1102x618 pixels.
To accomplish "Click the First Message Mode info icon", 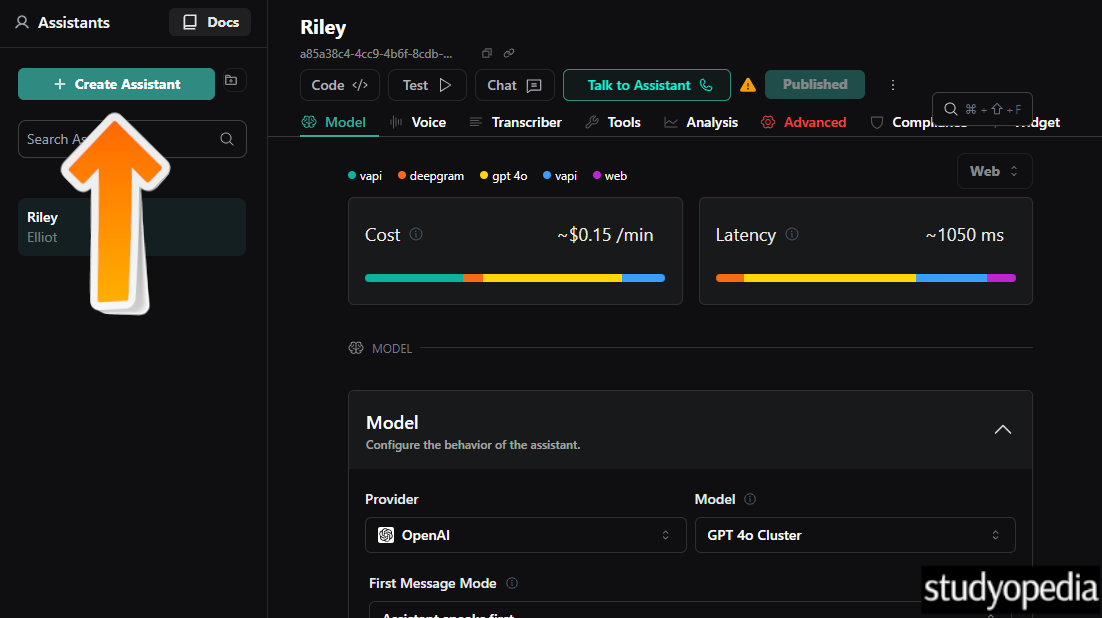I will coord(512,583).
